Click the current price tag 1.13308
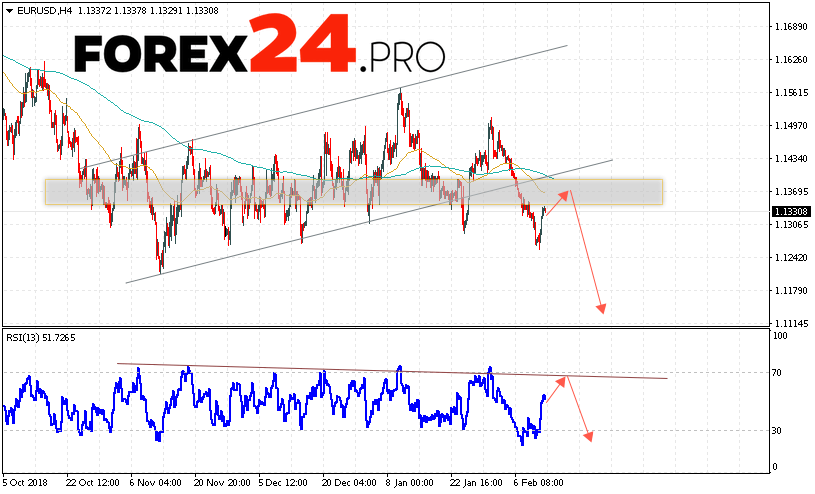The width and height of the screenshot is (815, 494). click(791, 211)
